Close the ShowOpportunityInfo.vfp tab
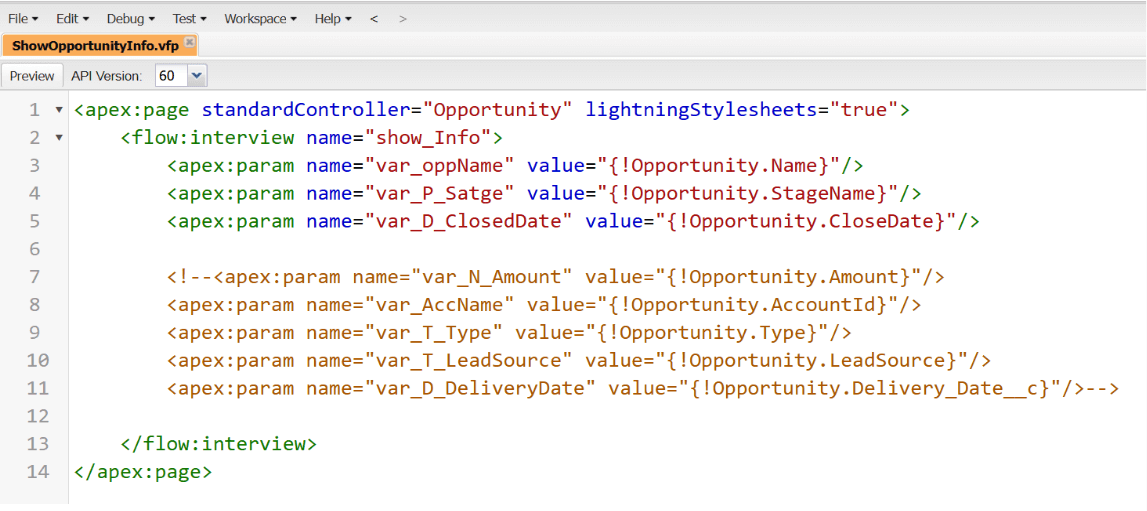This screenshot has width=1147, height=511. (189, 42)
